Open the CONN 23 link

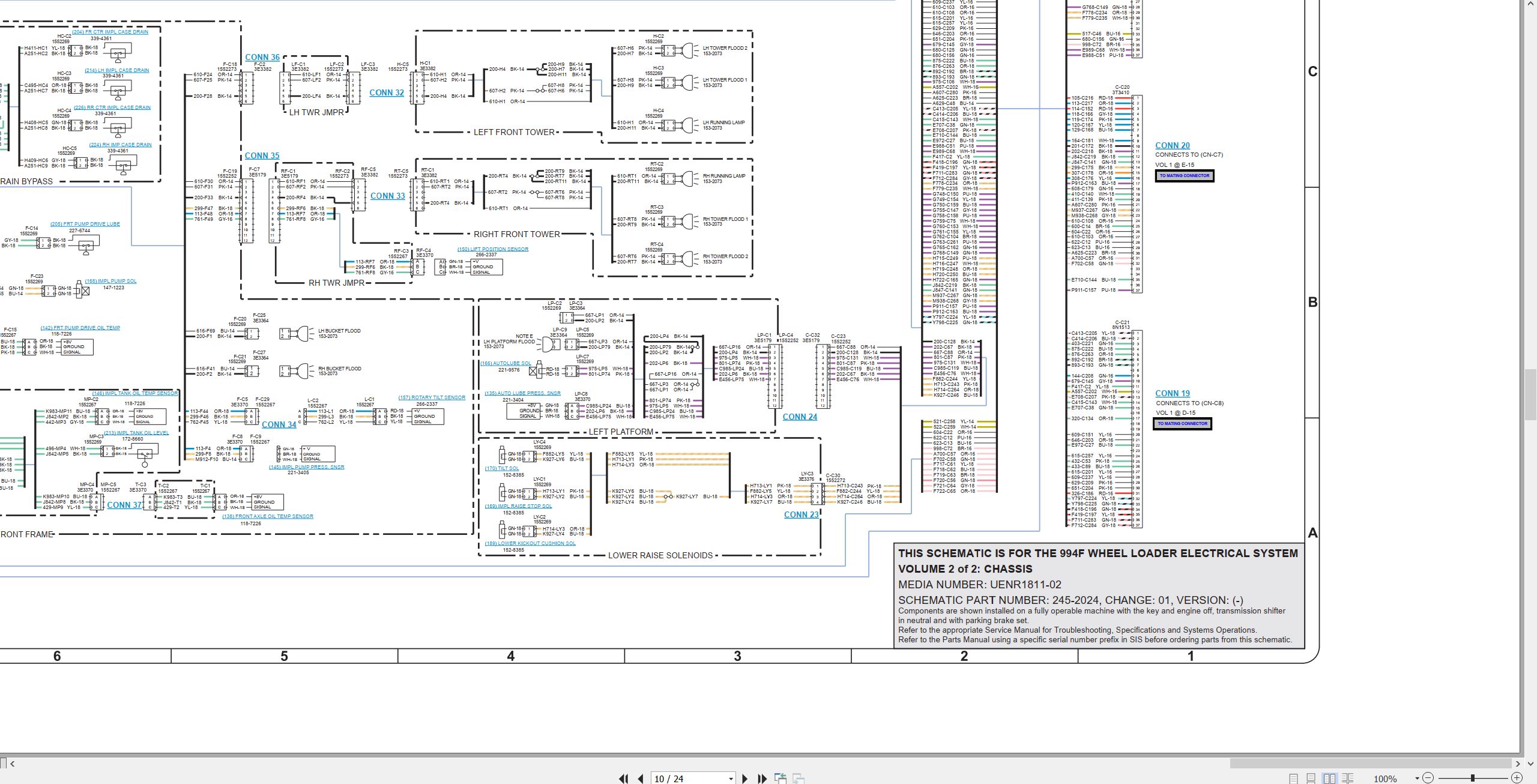802,515
